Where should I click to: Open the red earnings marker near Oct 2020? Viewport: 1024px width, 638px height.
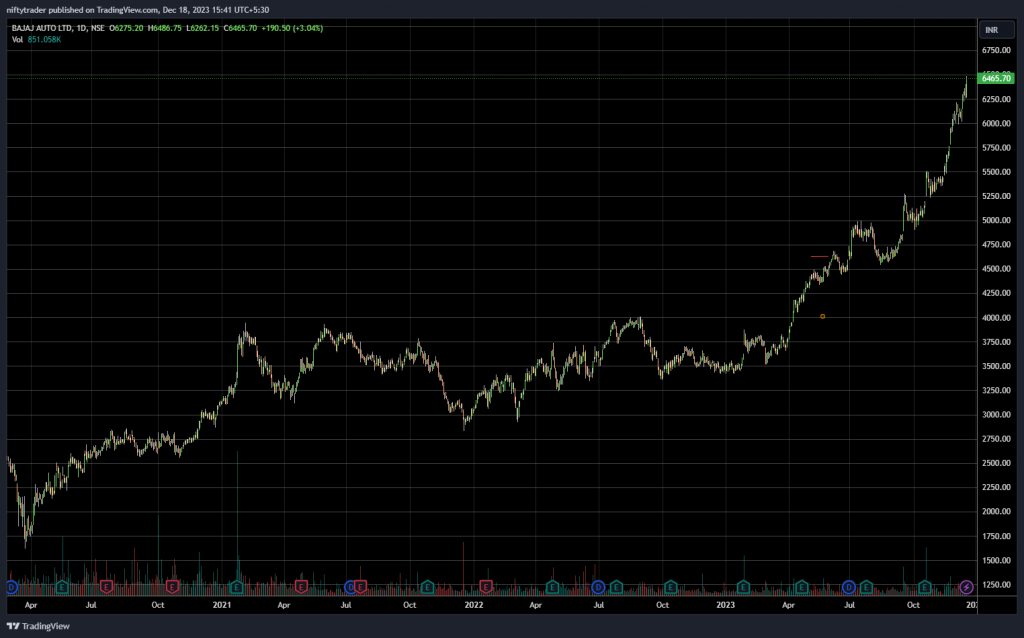click(x=172, y=587)
